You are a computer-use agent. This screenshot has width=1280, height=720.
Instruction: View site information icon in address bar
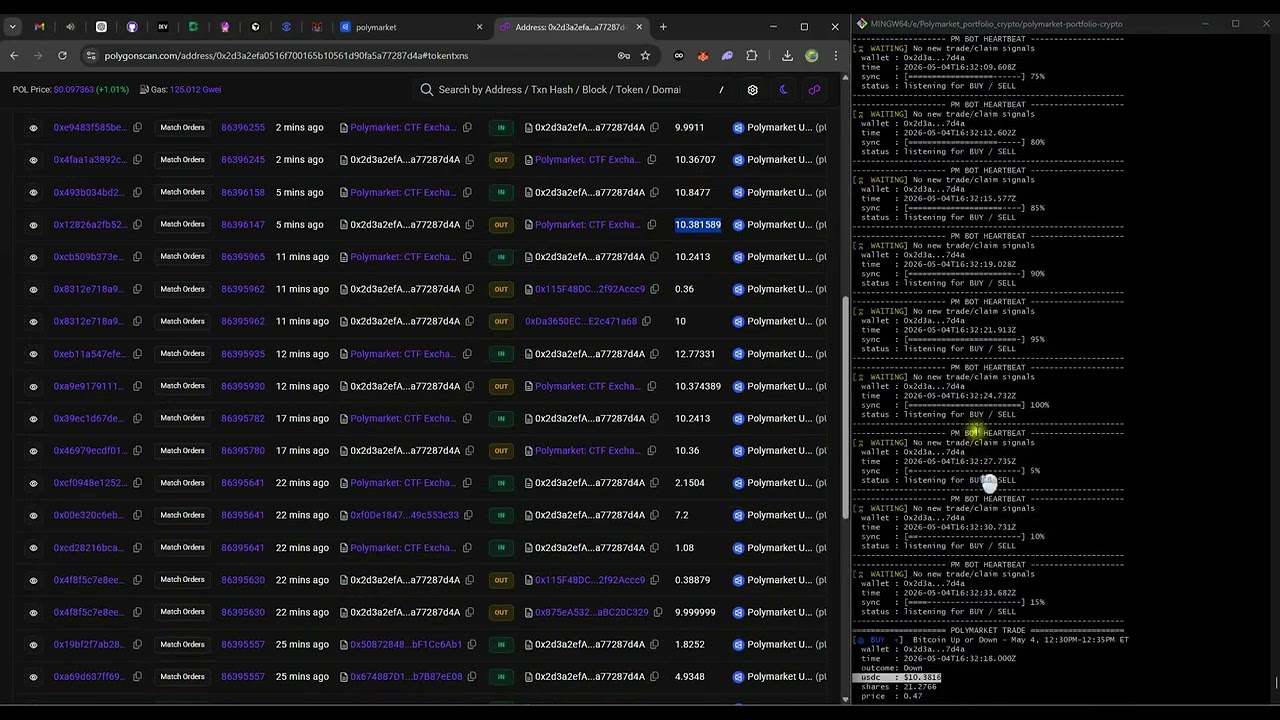[x=91, y=56]
